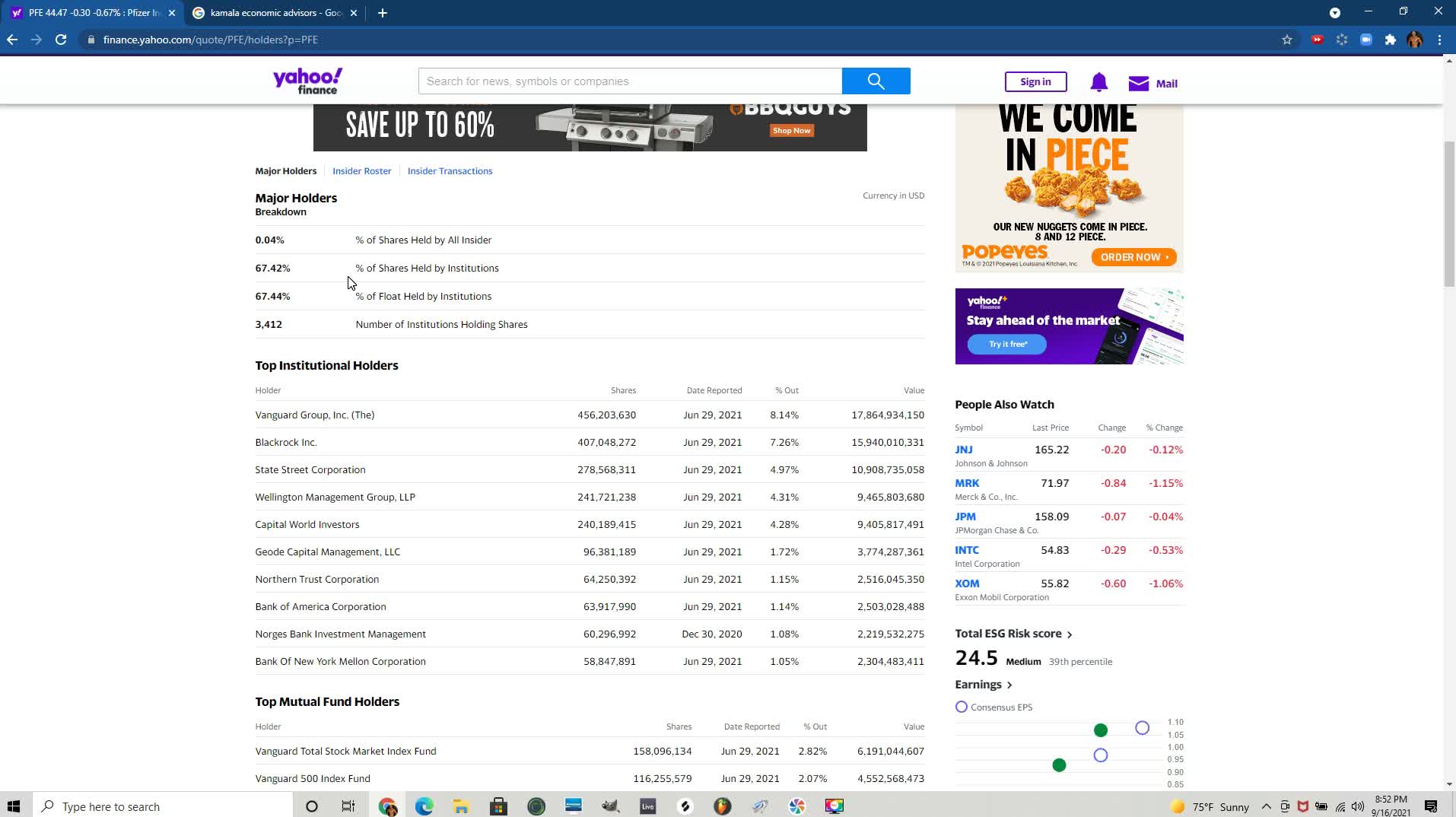Show hidden system tray icons
The width and height of the screenshot is (1456, 817).
tap(1266, 806)
